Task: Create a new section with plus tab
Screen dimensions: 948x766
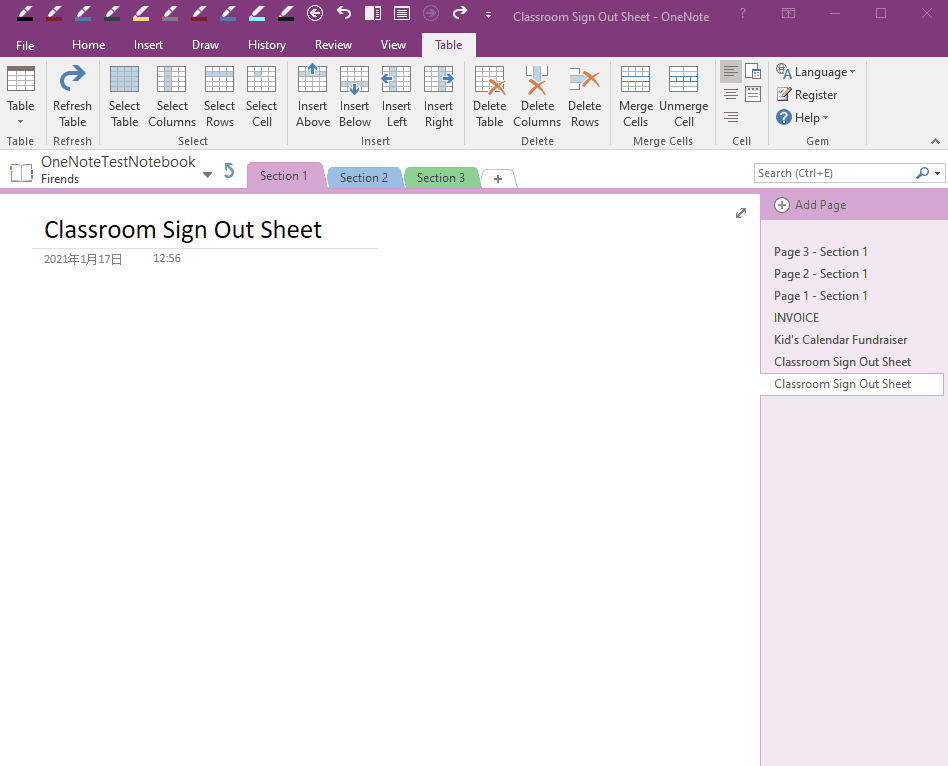Action: click(498, 179)
